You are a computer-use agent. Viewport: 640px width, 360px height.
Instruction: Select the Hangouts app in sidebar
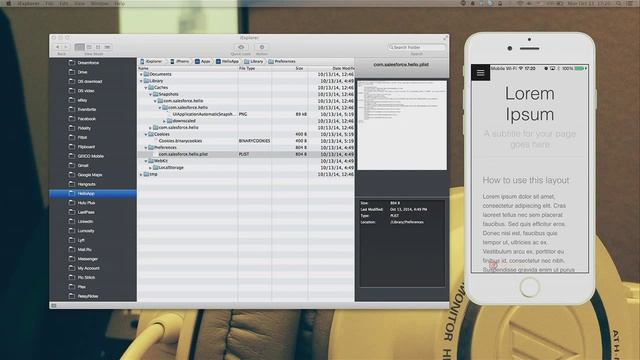click(x=93, y=184)
